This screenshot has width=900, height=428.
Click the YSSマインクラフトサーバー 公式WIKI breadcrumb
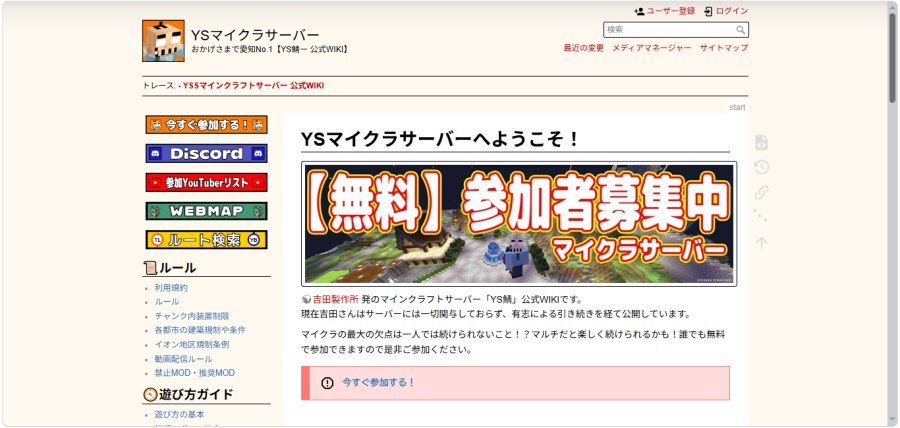pyautogui.click(x=253, y=85)
